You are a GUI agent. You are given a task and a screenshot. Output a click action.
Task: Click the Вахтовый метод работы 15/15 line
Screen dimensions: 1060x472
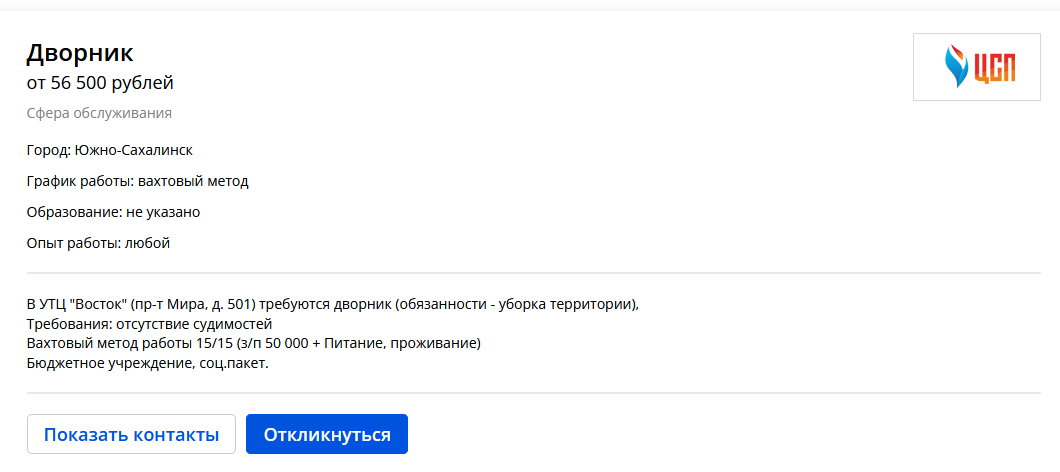254,344
